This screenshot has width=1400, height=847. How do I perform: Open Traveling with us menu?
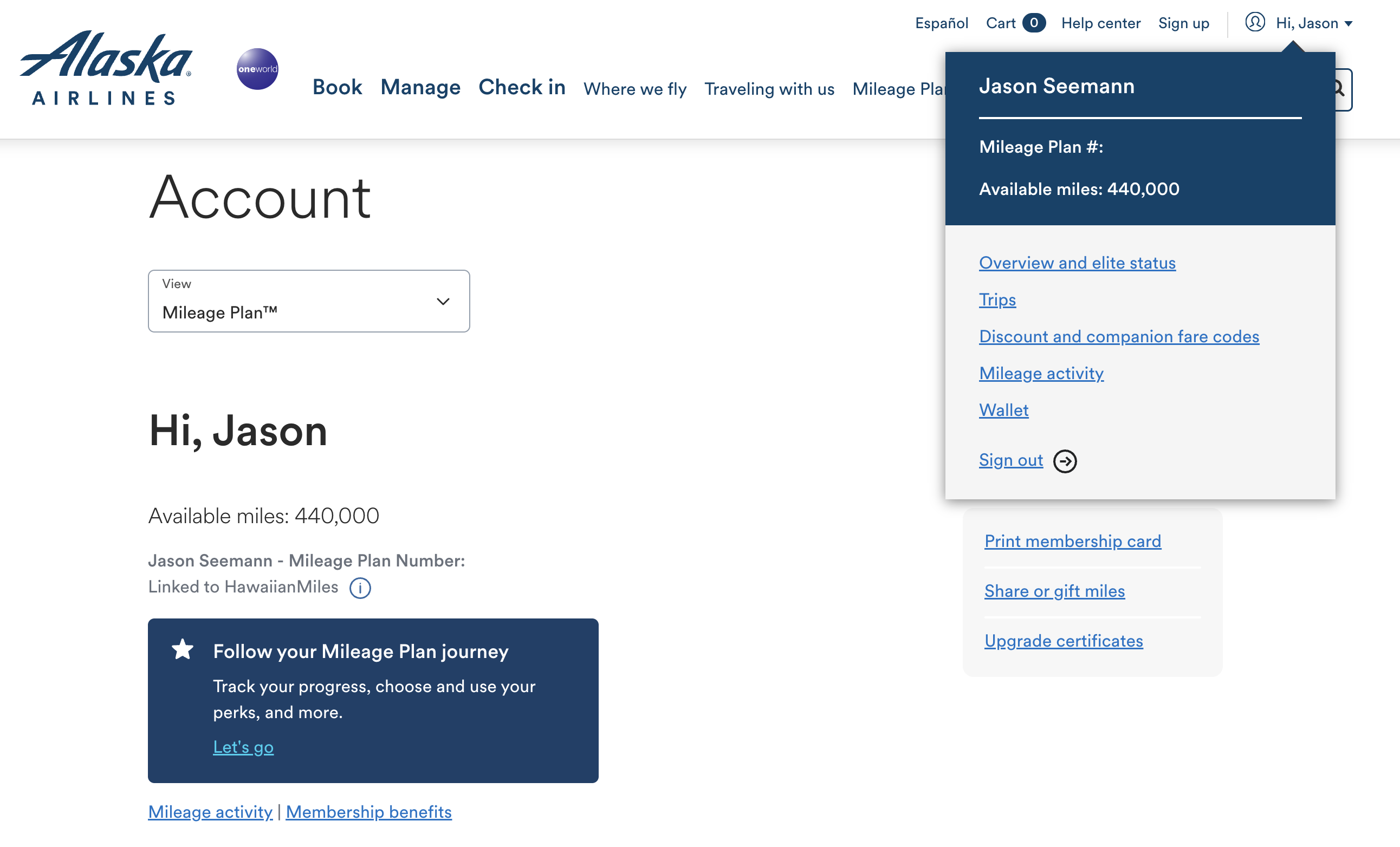tap(769, 89)
